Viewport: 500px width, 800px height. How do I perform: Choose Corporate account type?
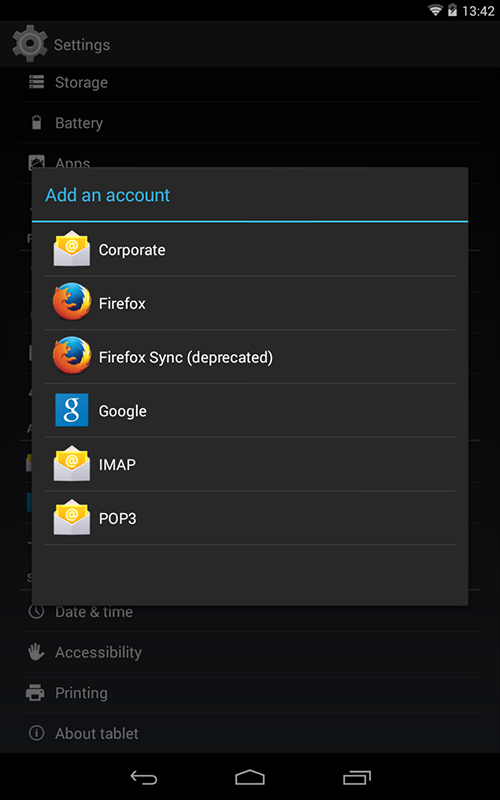pos(250,249)
